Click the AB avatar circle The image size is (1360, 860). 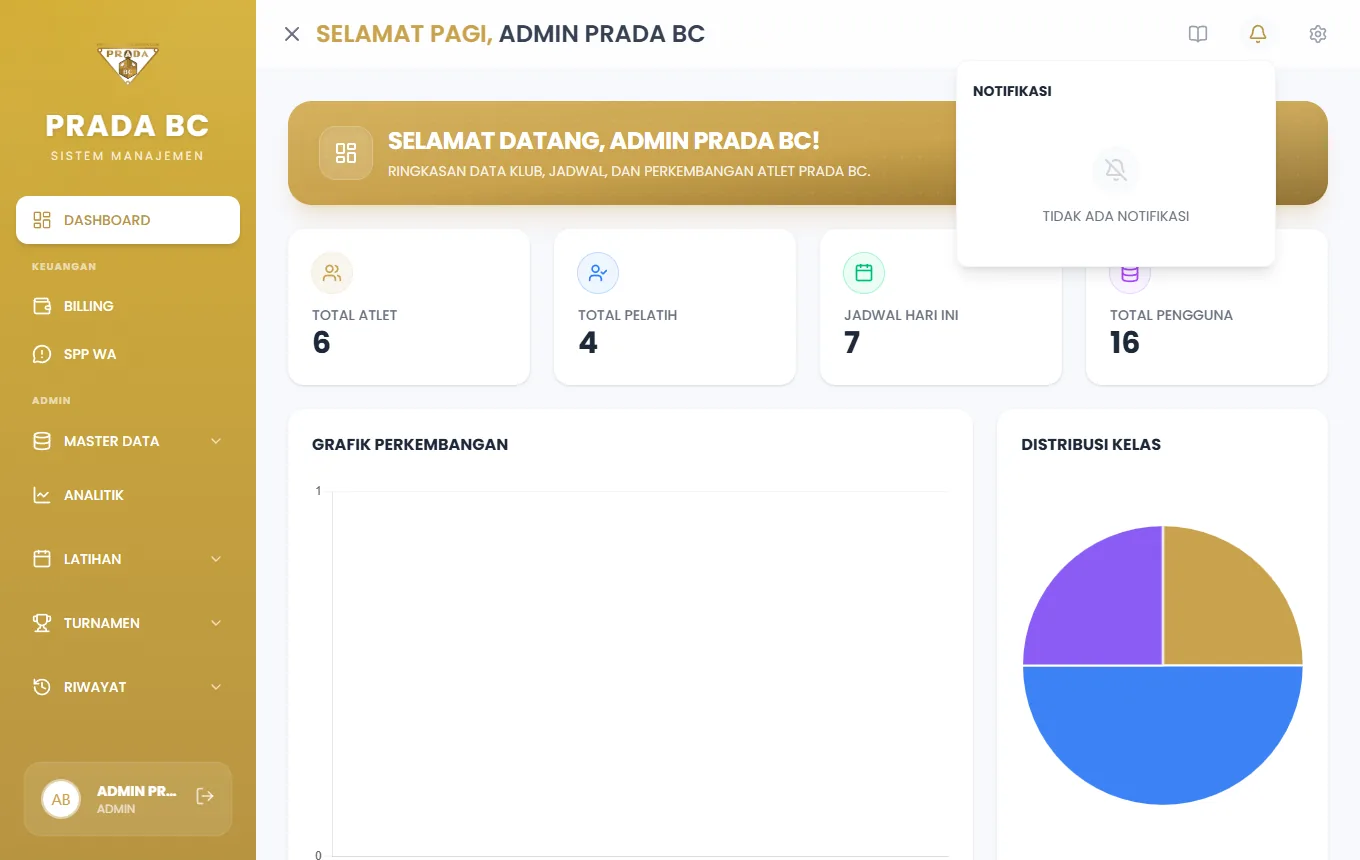click(61, 799)
